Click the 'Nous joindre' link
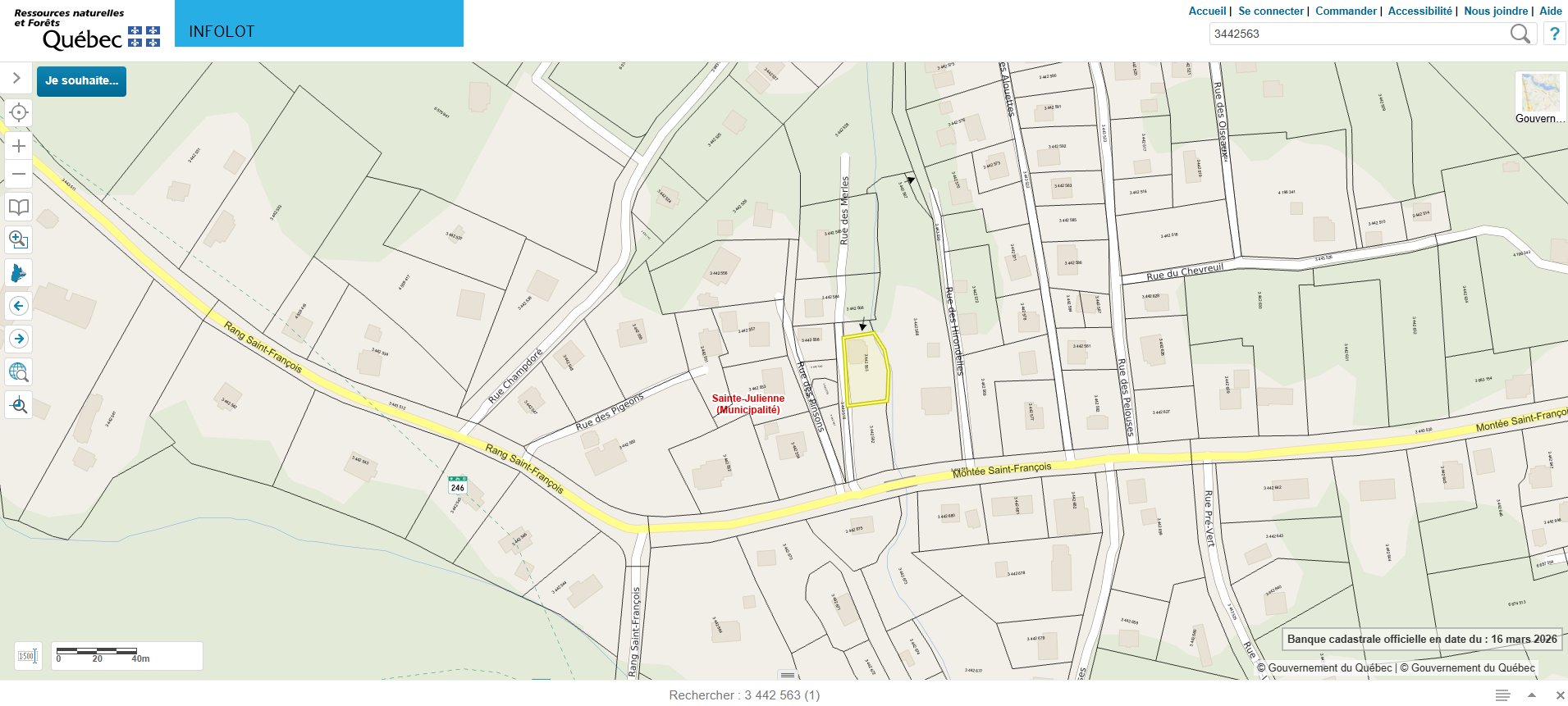The width and height of the screenshot is (1568, 706). click(1496, 11)
